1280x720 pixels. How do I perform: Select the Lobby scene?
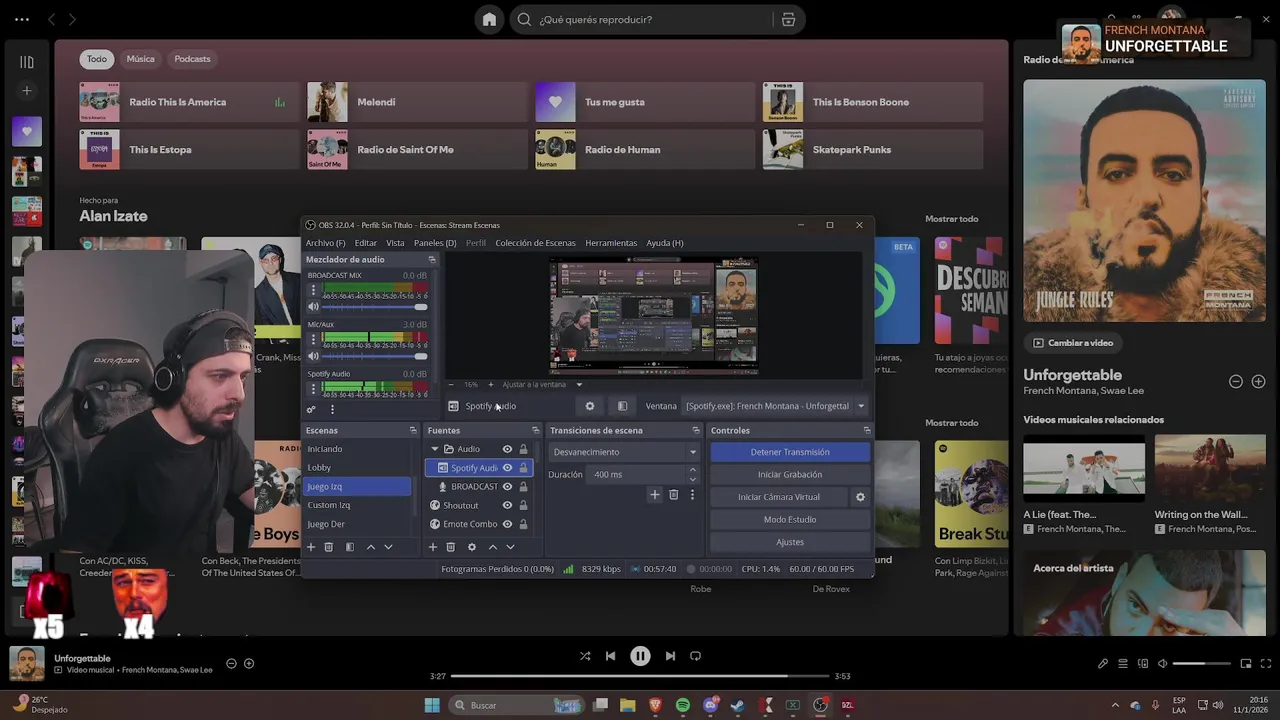(x=357, y=467)
